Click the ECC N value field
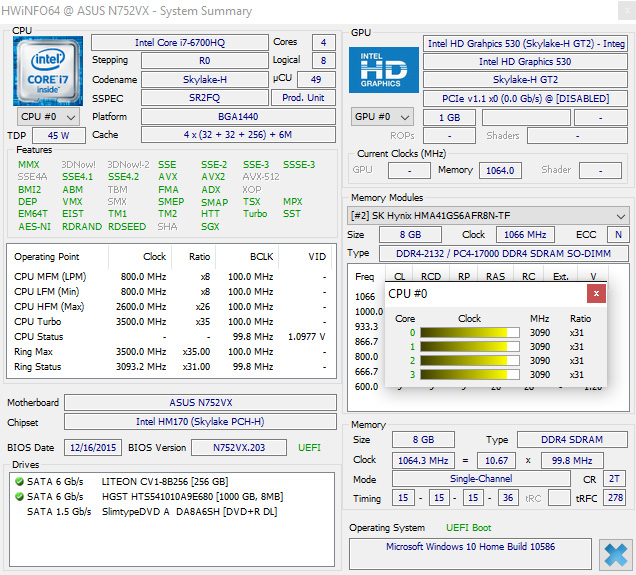The width and height of the screenshot is (636, 575). click(x=618, y=234)
